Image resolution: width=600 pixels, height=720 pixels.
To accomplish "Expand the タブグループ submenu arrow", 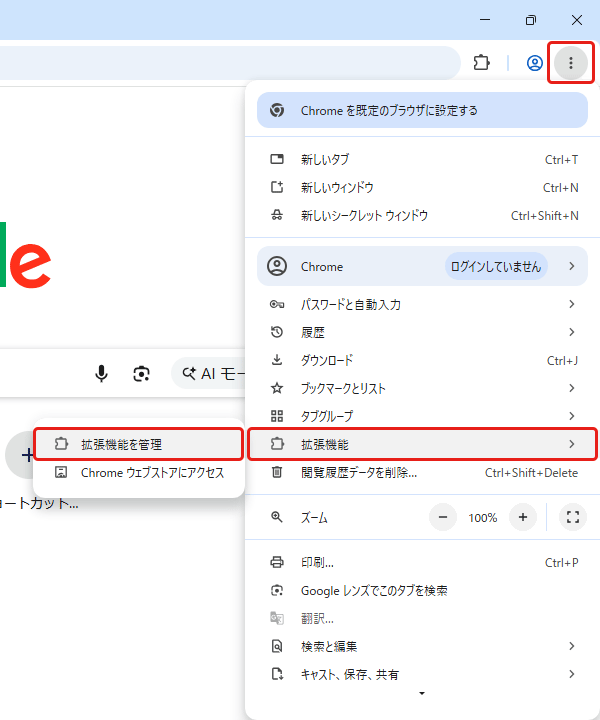I will (572, 416).
